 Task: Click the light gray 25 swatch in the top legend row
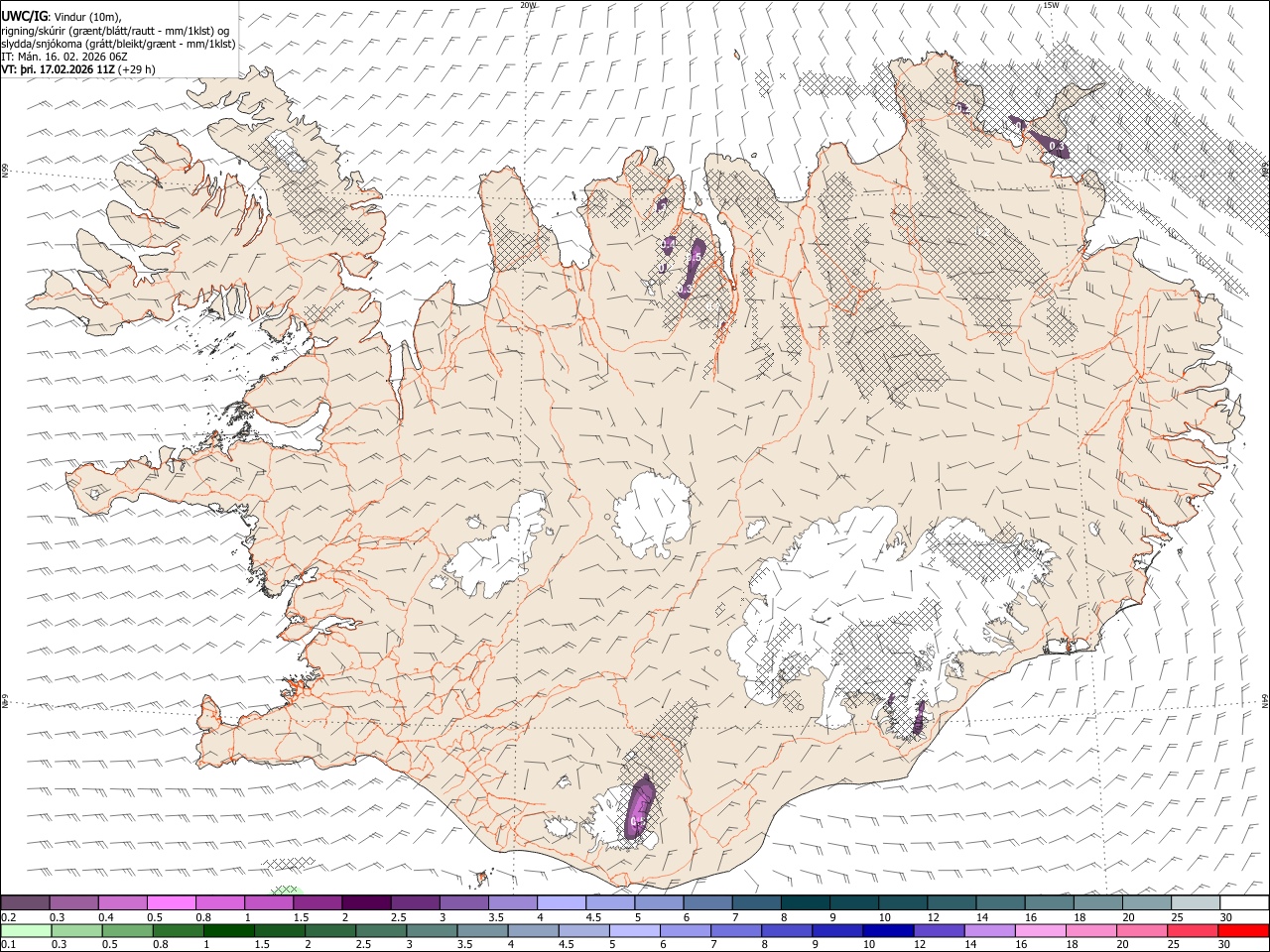tap(1196, 902)
